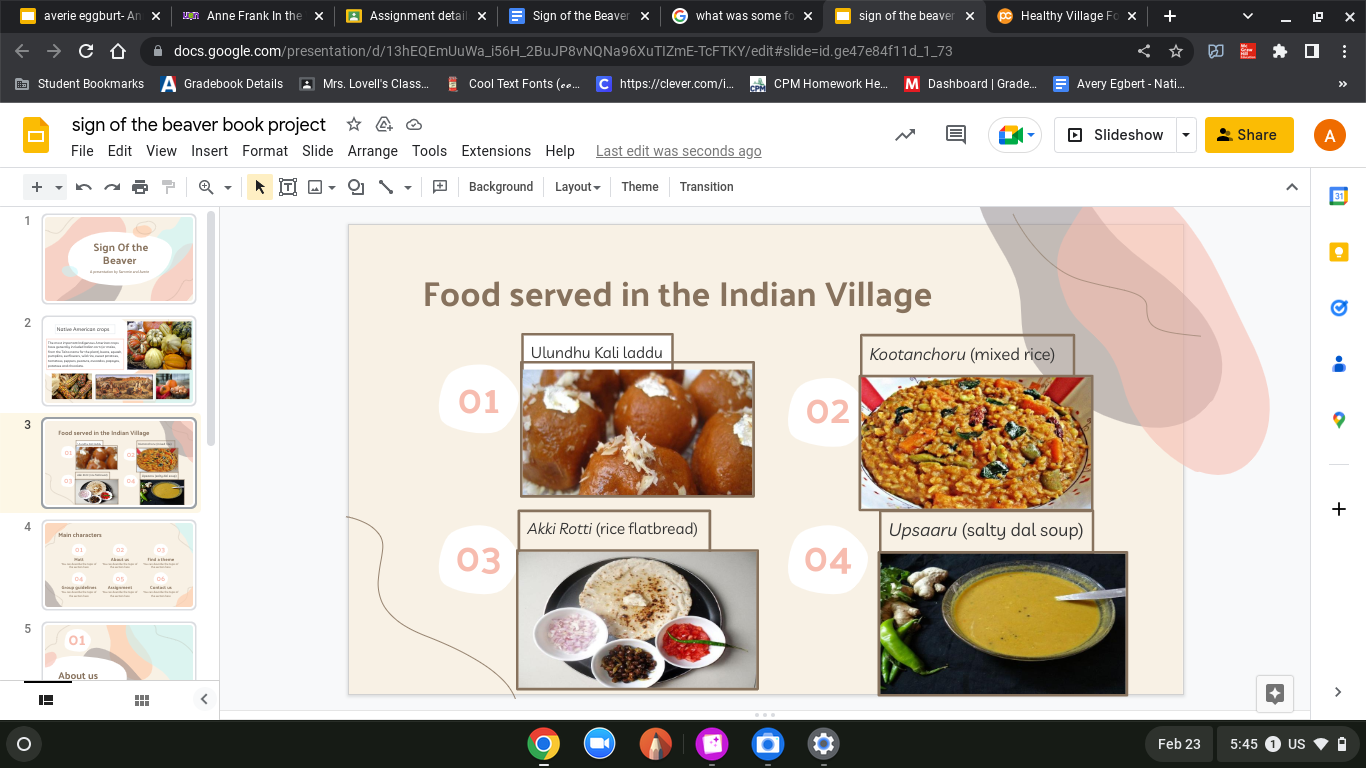The image size is (1366, 768).
Task: Open the Slideshow dropdown arrow
Action: [1186, 135]
